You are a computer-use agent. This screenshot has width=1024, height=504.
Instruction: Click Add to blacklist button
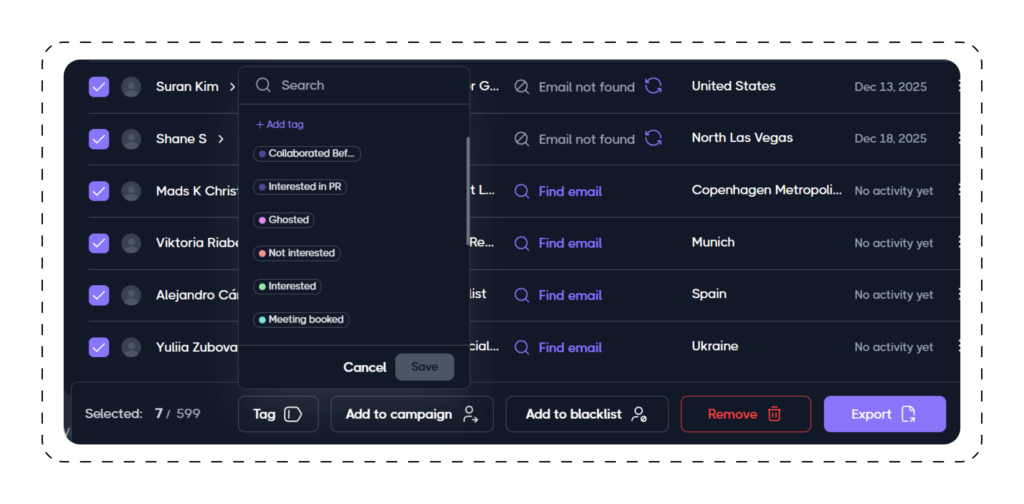[x=587, y=414]
